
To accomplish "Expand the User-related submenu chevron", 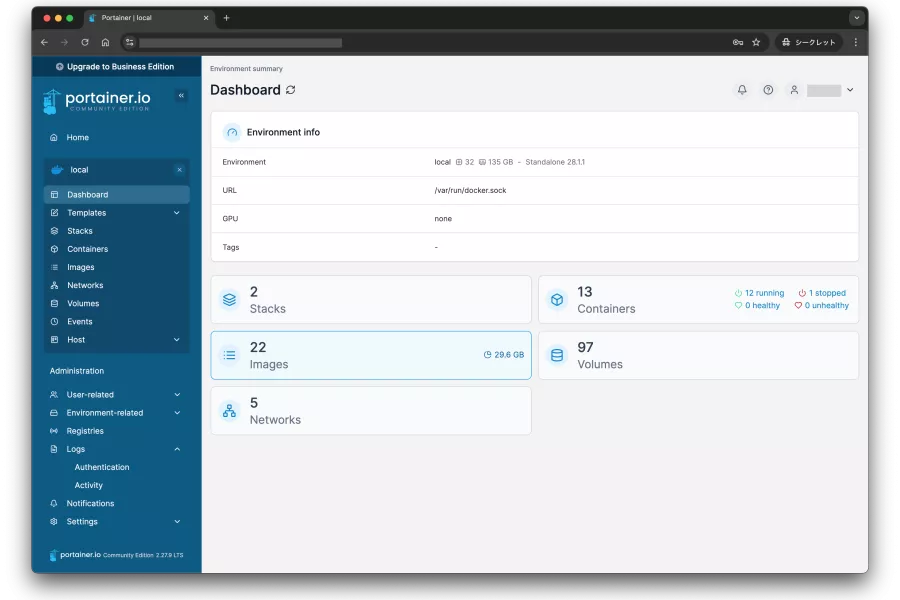I will 177,394.
